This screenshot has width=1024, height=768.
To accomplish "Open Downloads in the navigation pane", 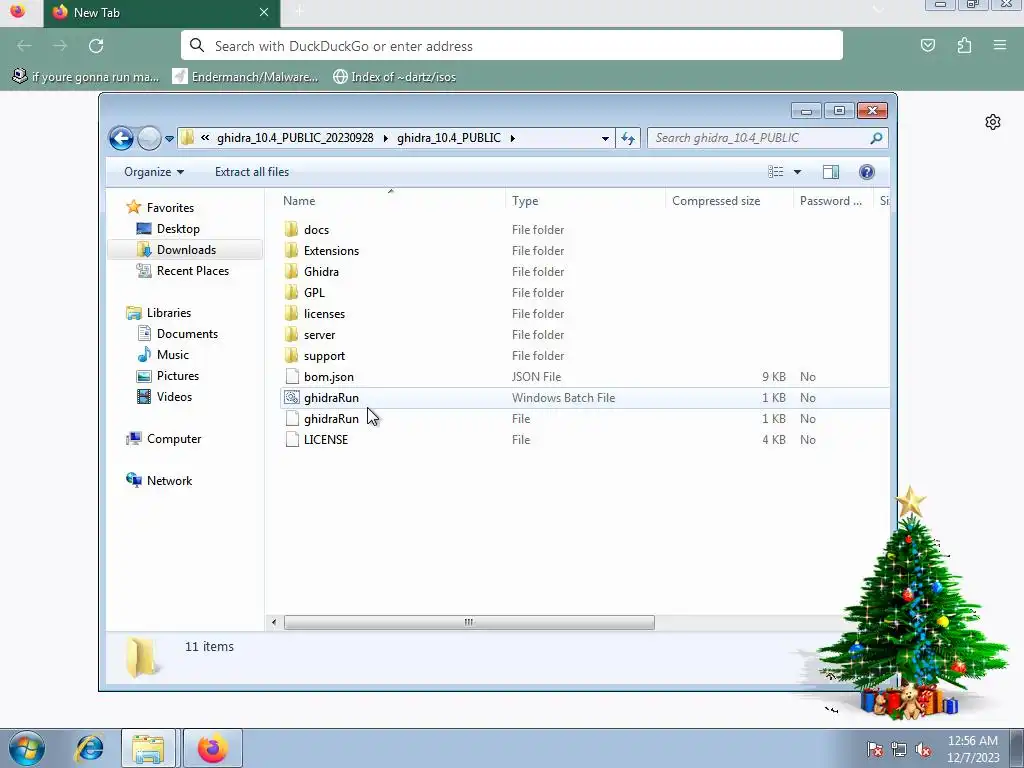I will point(186,249).
